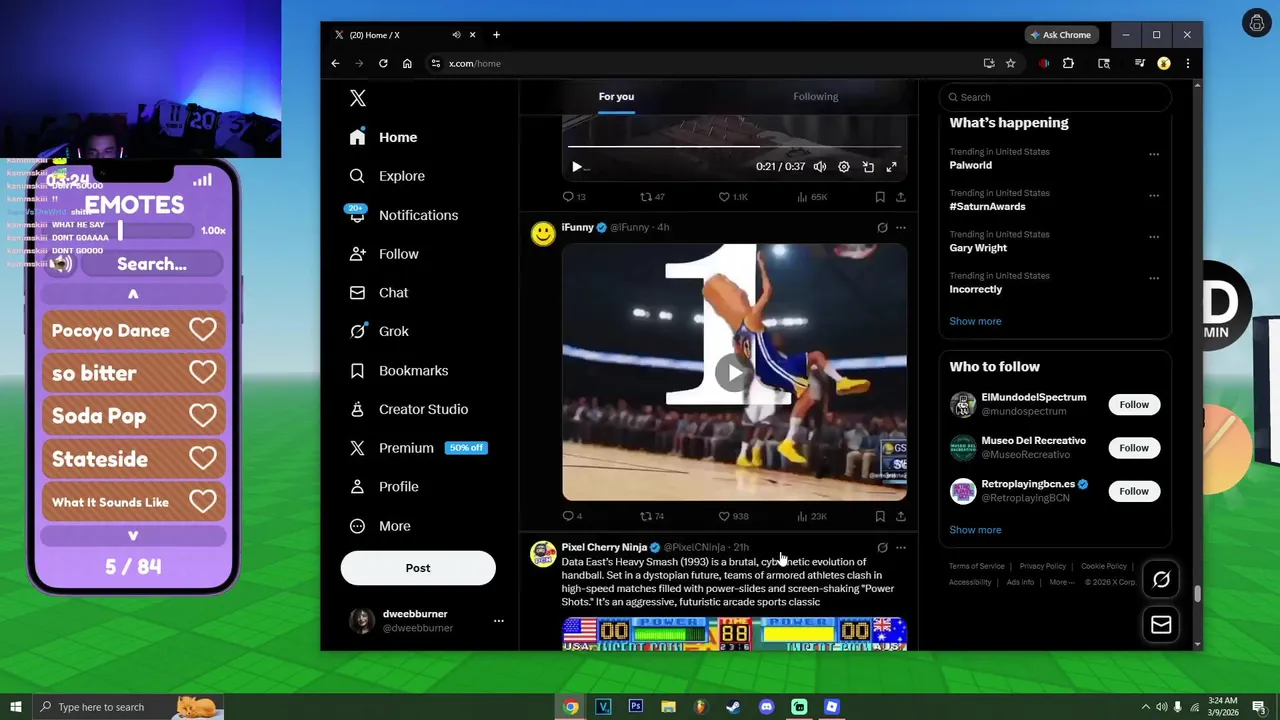Open the Chrome three-dot menu

[1187, 63]
